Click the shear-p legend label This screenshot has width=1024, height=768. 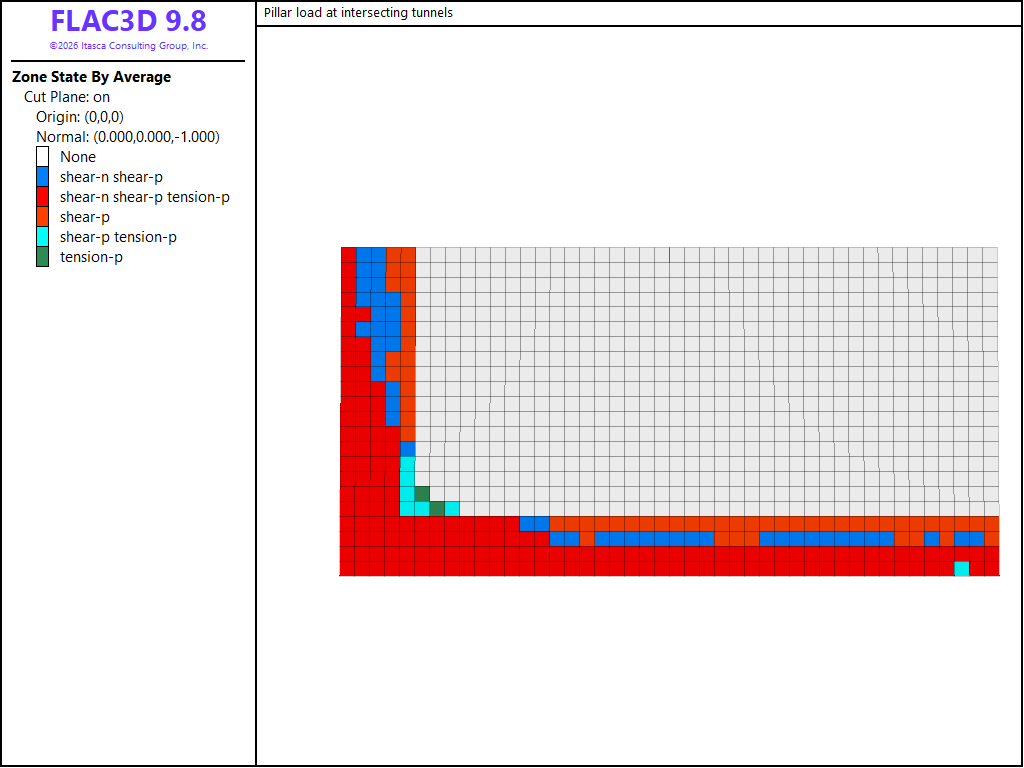click(85, 217)
